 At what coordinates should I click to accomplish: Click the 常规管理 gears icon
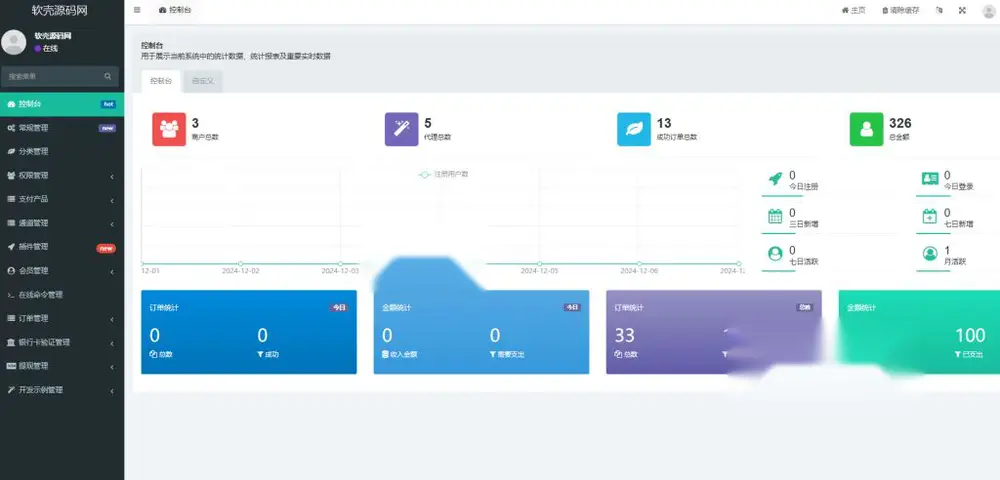coord(11,128)
